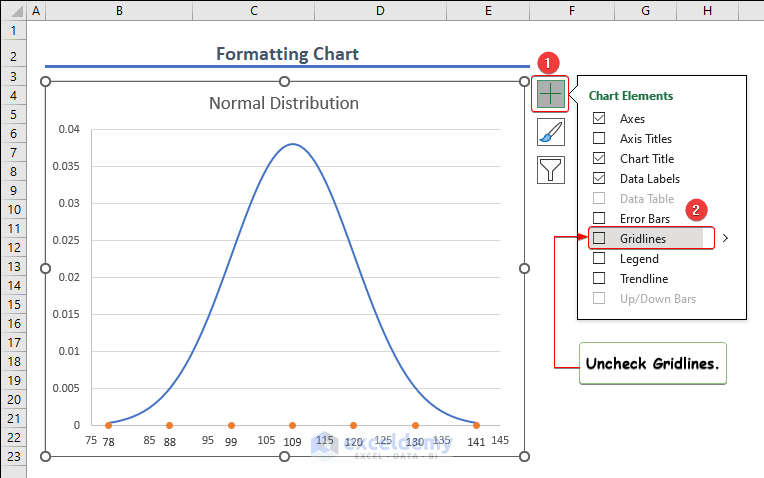Click the Chart Elements plus button
The image size is (764, 478).
click(x=551, y=94)
